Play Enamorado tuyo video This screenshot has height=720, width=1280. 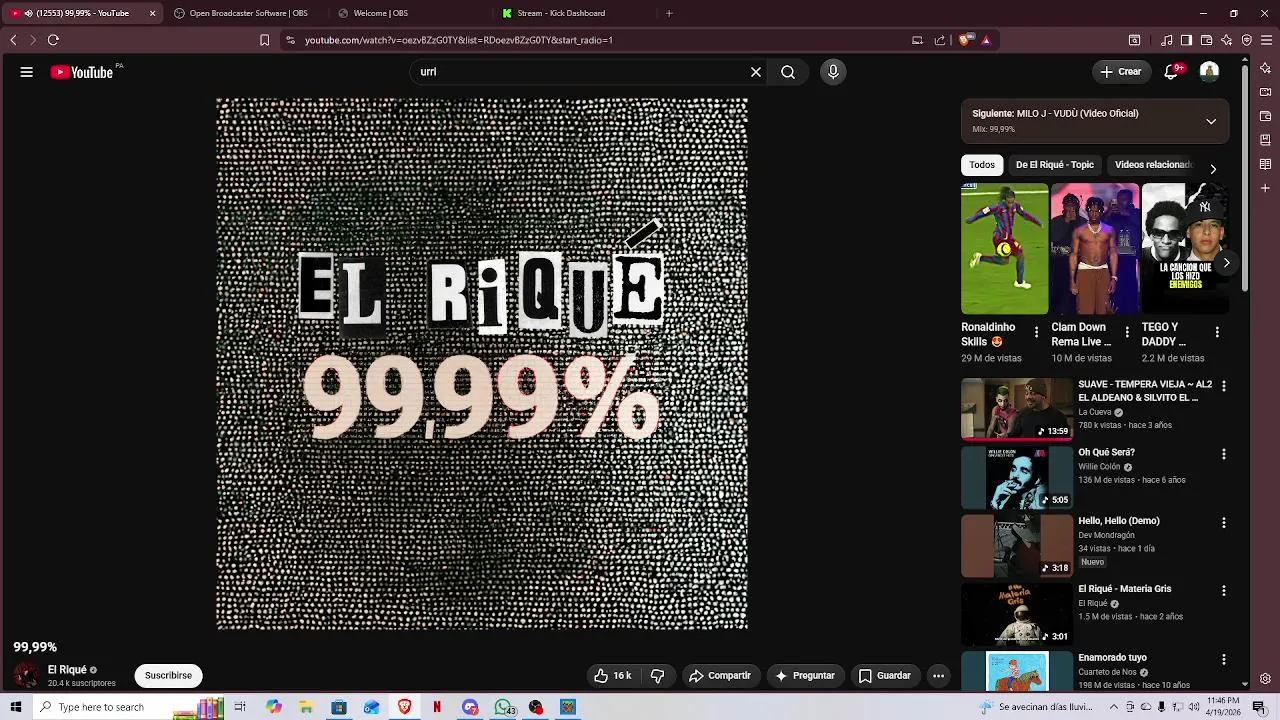point(1017,671)
